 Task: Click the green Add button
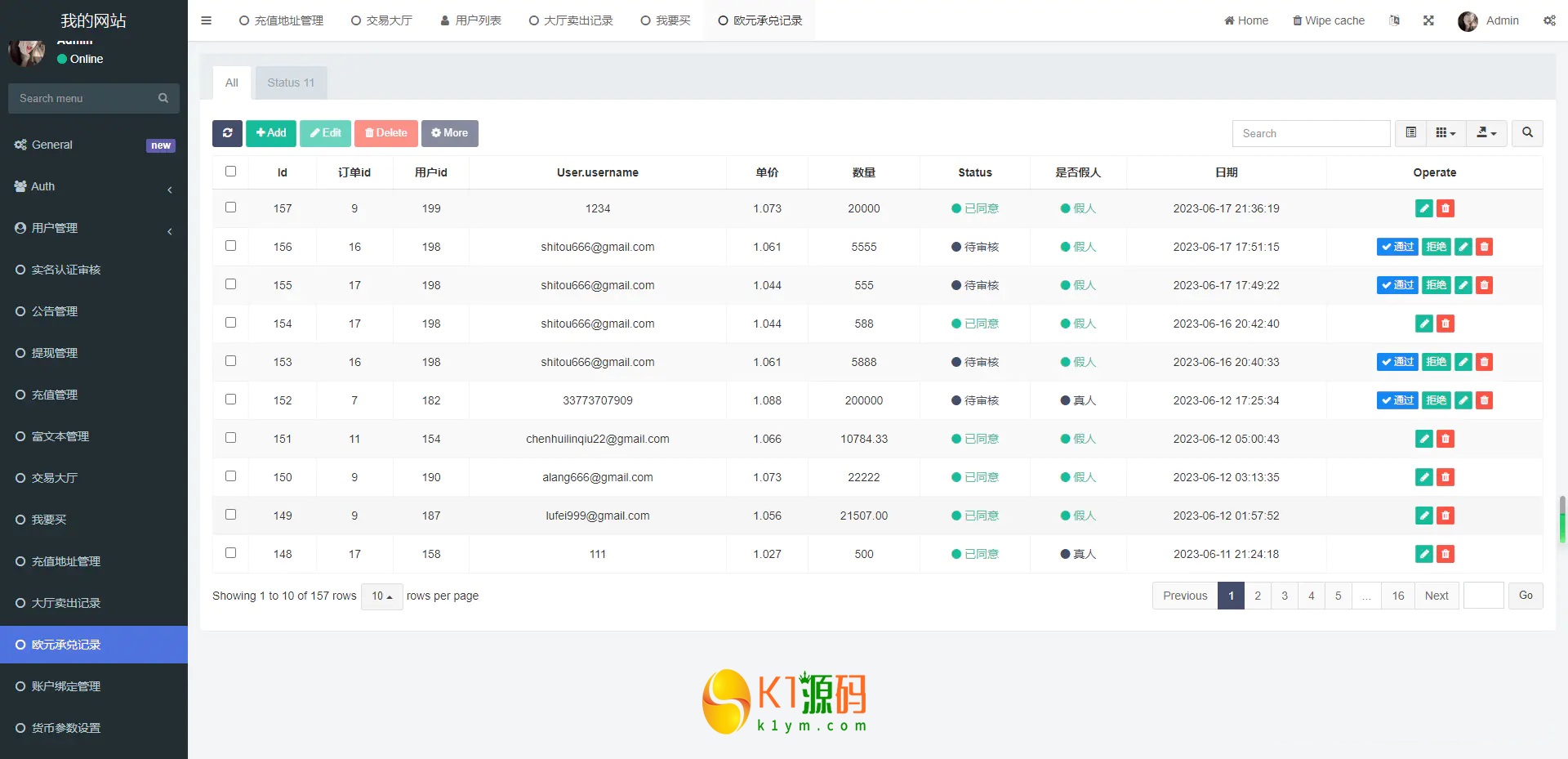tap(271, 133)
